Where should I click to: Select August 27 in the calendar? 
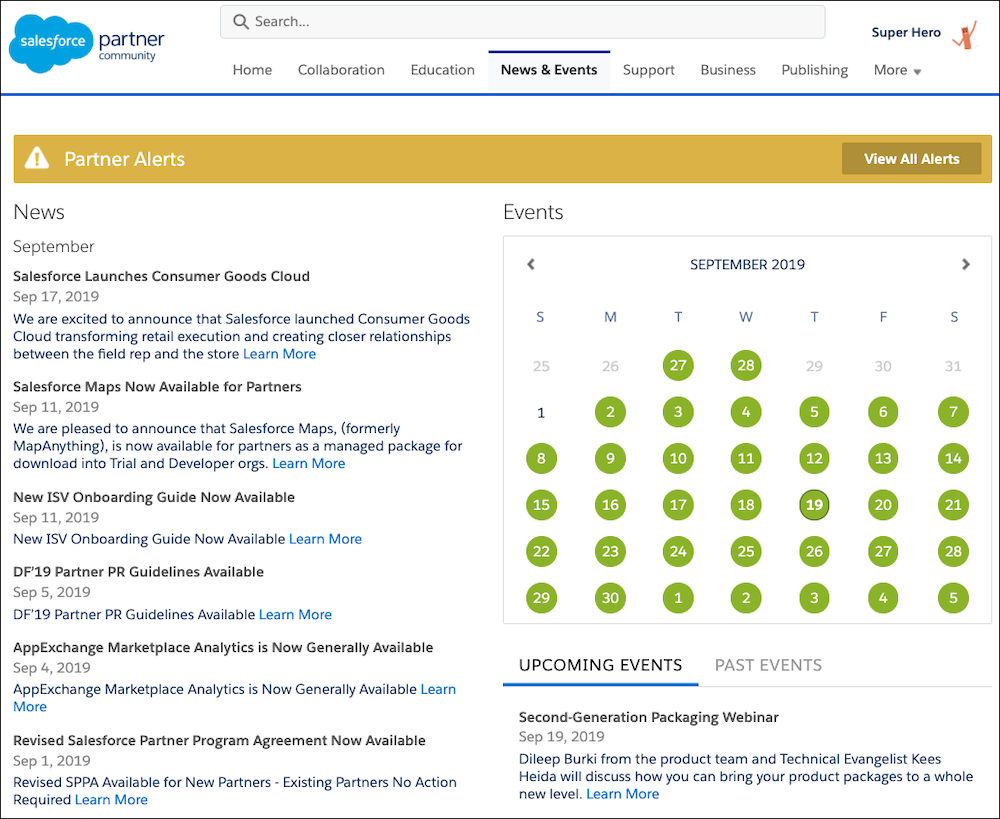678,365
